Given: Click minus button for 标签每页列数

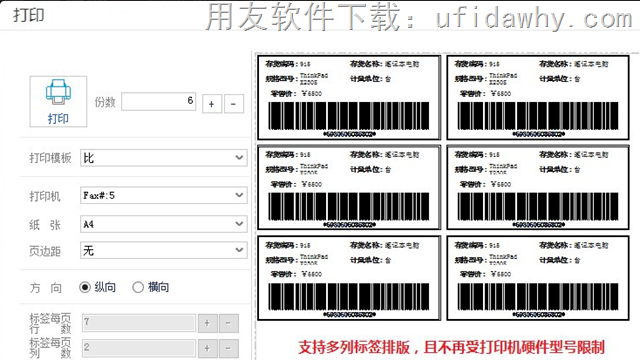Looking at the screenshot, I should [x=229, y=349].
